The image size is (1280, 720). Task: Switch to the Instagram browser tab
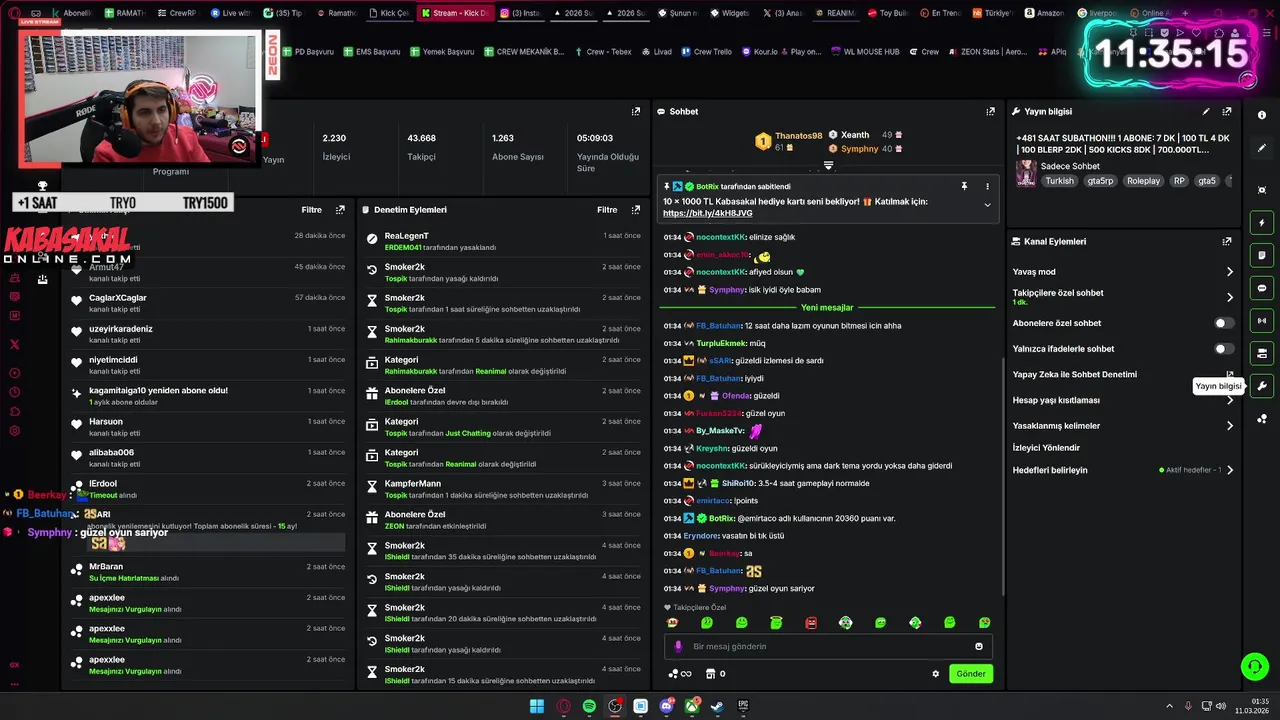519,13
